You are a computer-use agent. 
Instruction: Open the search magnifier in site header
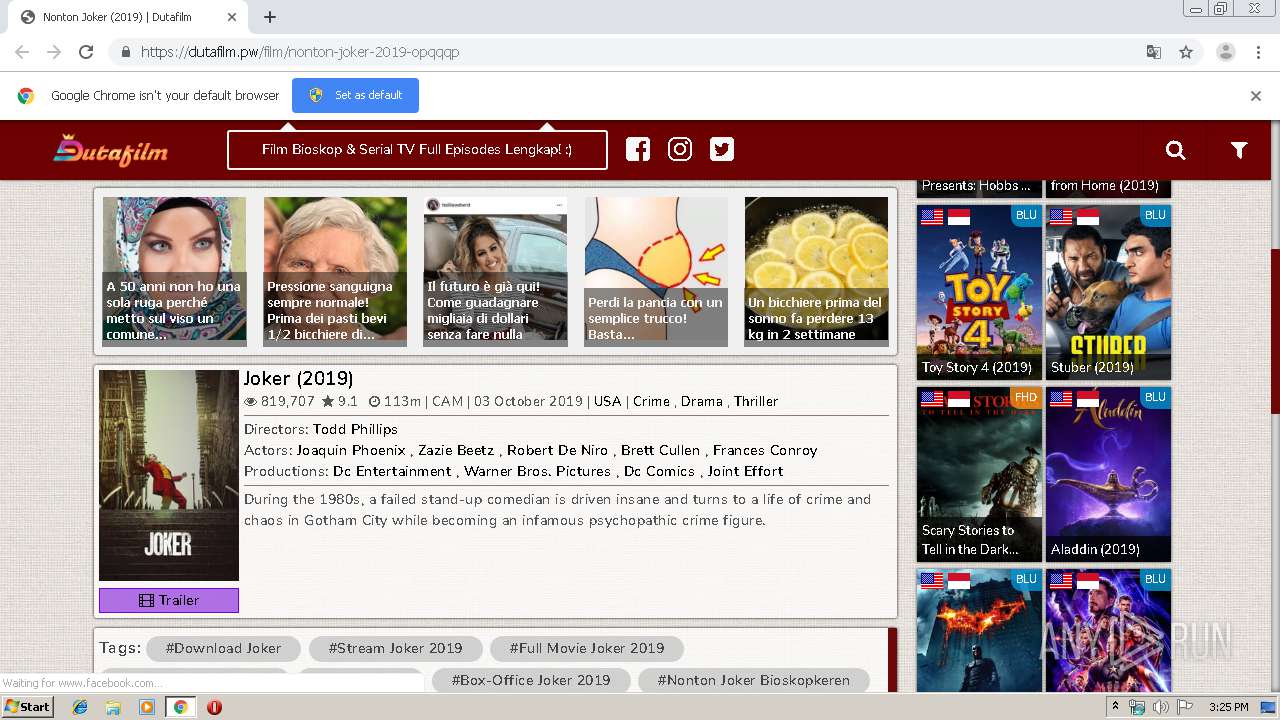pos(1176,150)
